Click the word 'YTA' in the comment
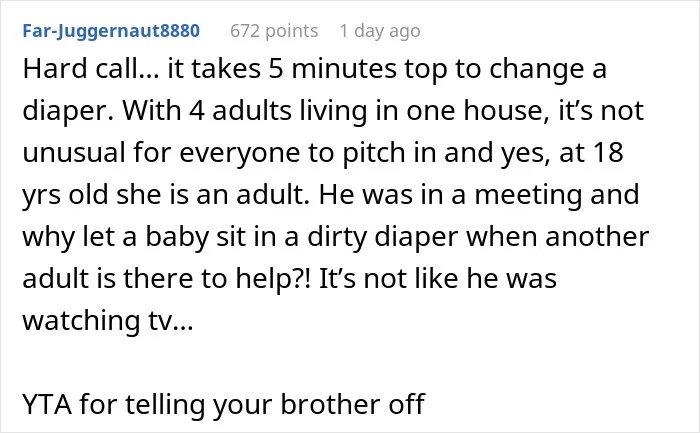The width and height of the screenshot is (700, 433). 47,404
